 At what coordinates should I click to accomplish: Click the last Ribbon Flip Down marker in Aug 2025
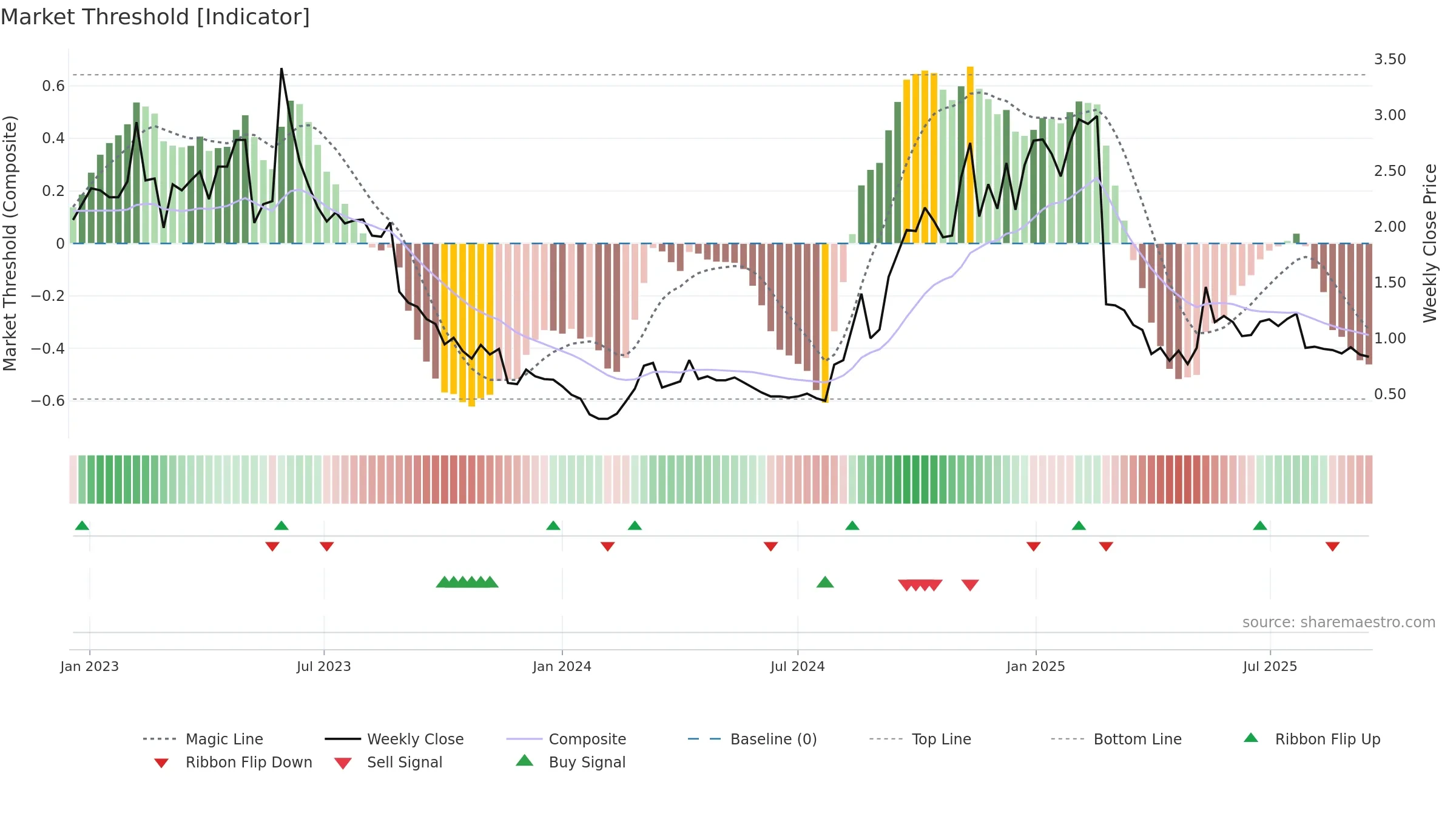pos(1333,547)
